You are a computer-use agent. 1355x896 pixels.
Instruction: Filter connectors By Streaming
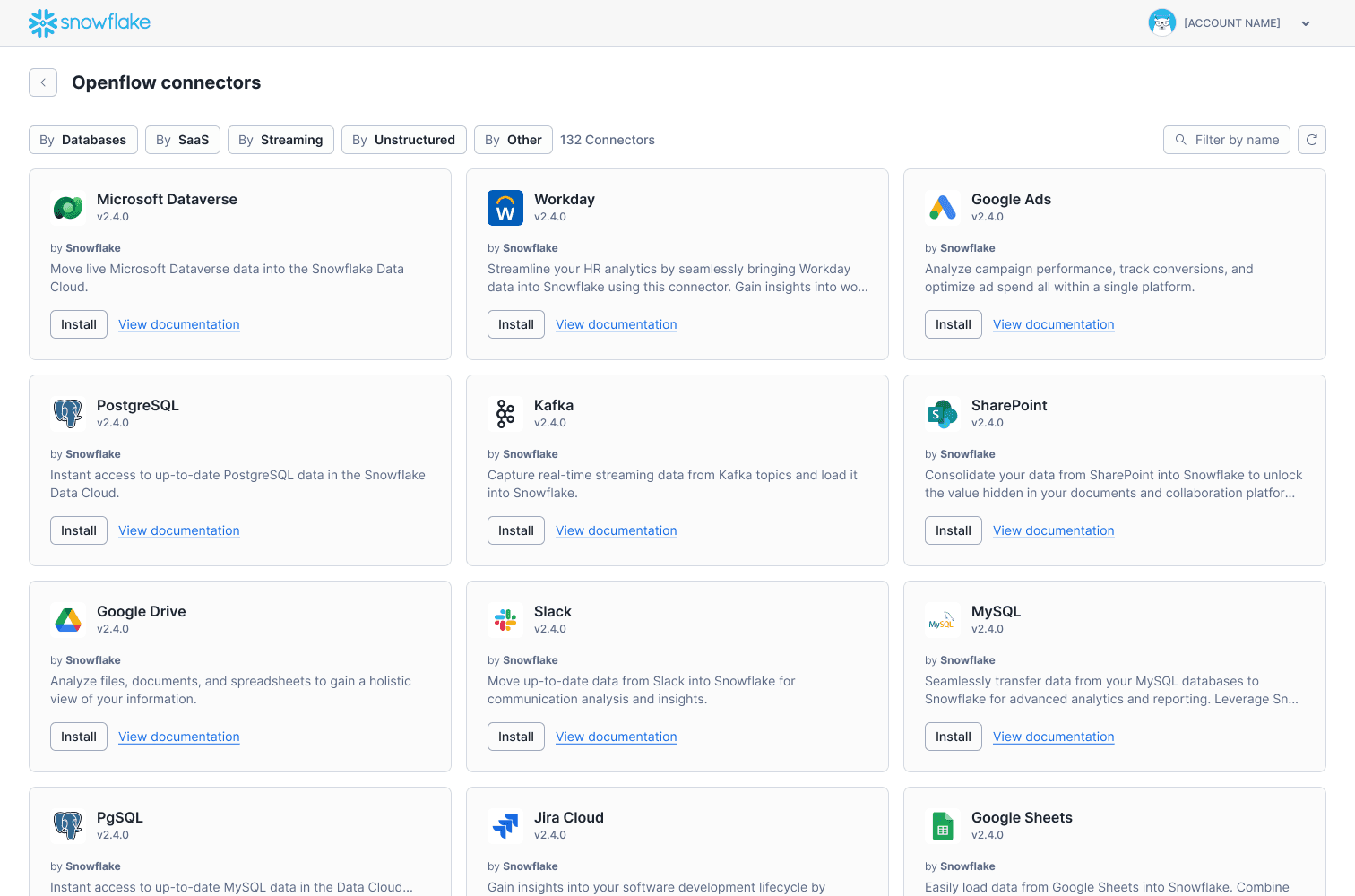click(x=280, y=140)
